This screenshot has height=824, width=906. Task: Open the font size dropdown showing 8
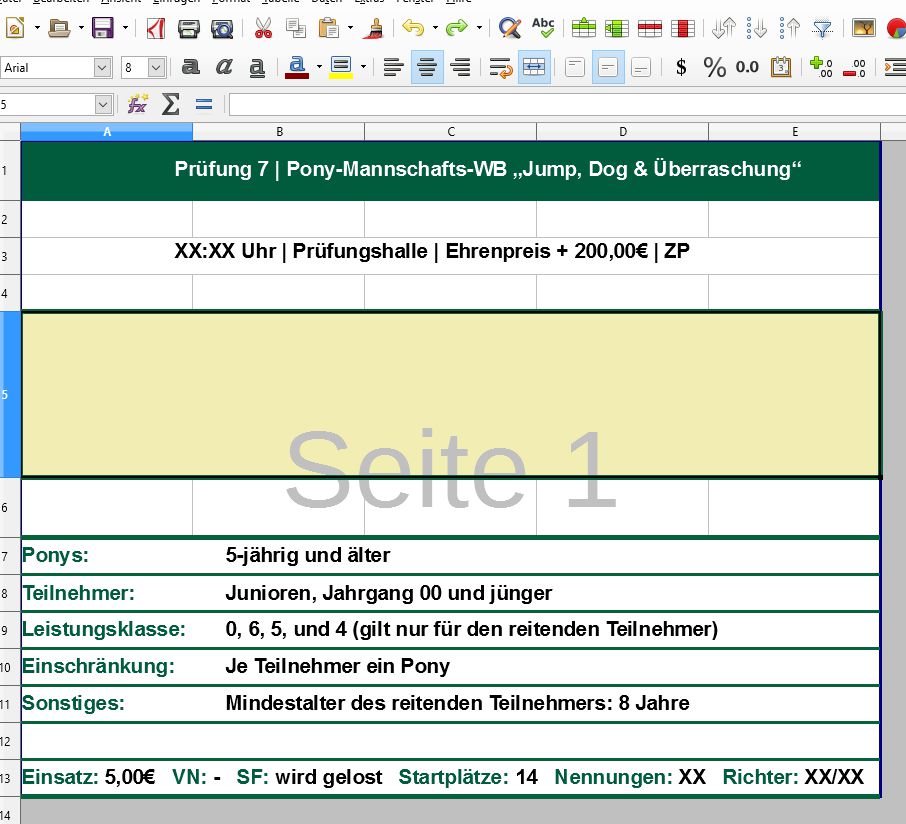tap(157, 67)
